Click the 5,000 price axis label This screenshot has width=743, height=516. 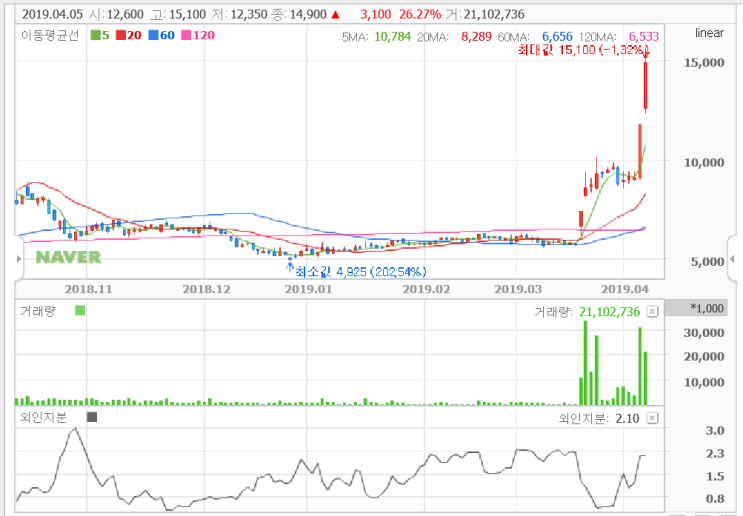click(x=707, y=262)
